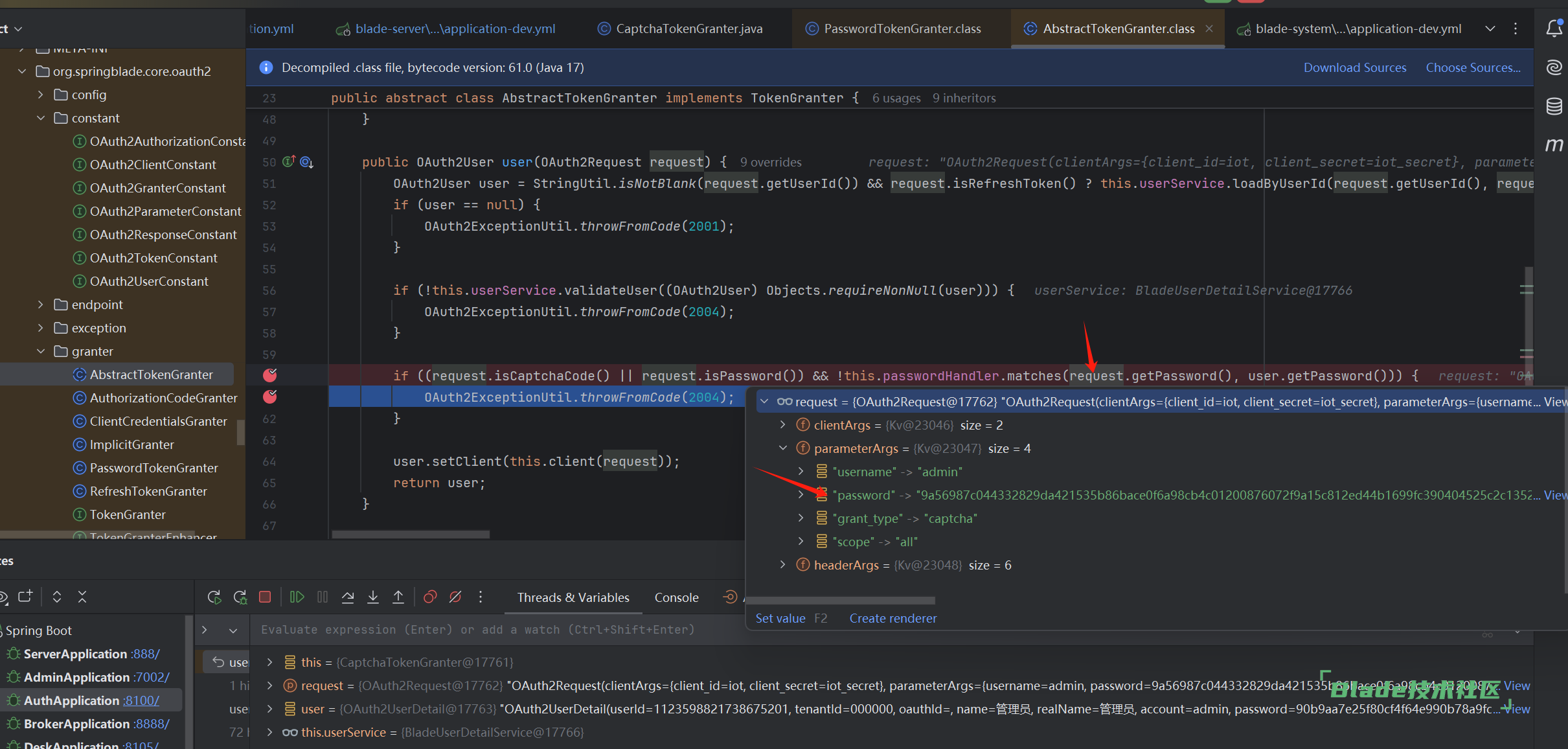Image resolution: width=1568 pixels, height=749 pixels.
Task: Click the implemented-method gutter icon on line 50
Action: coord(289,161)
